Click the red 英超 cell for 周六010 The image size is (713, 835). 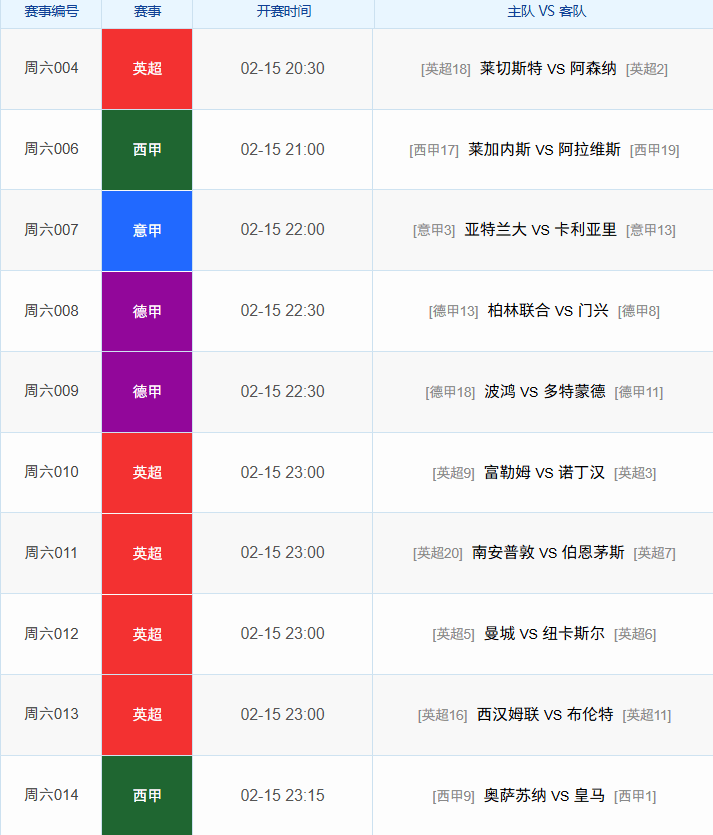(147, 473)
